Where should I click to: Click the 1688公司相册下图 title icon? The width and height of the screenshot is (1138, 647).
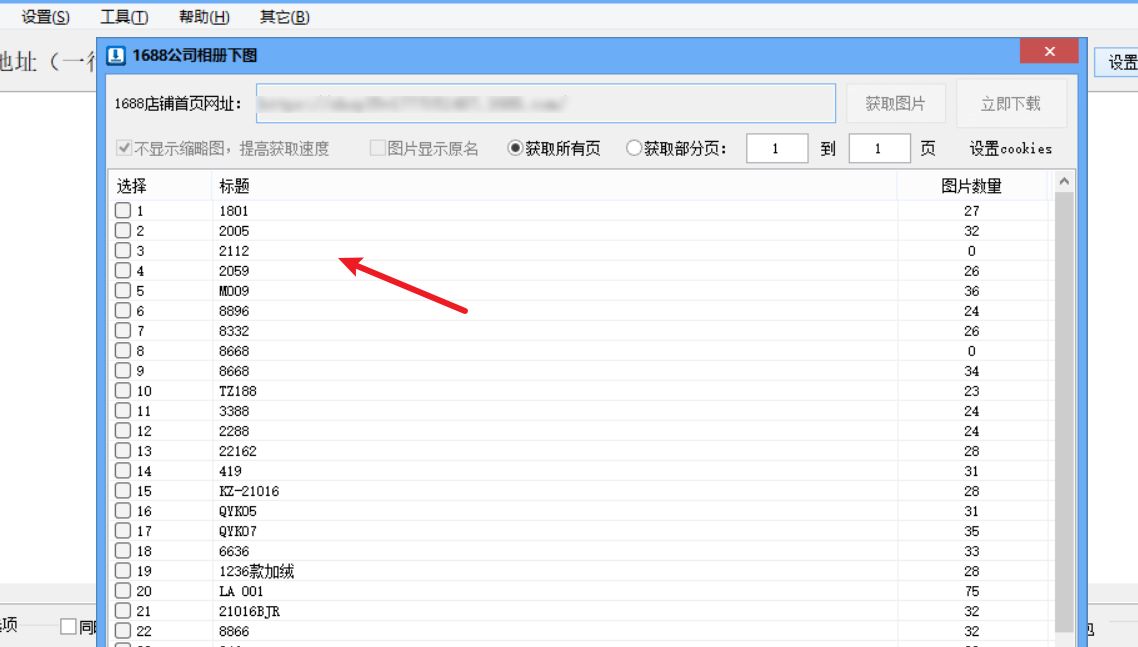point(116,55)
